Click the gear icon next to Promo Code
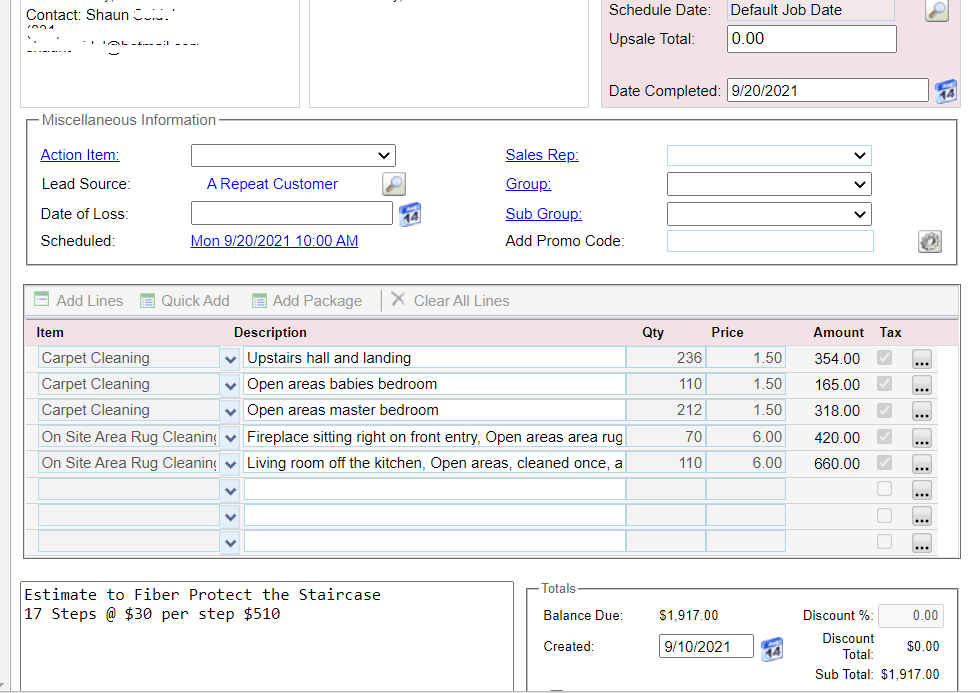Viewport: 980px width, 693px height. point(930,241)
